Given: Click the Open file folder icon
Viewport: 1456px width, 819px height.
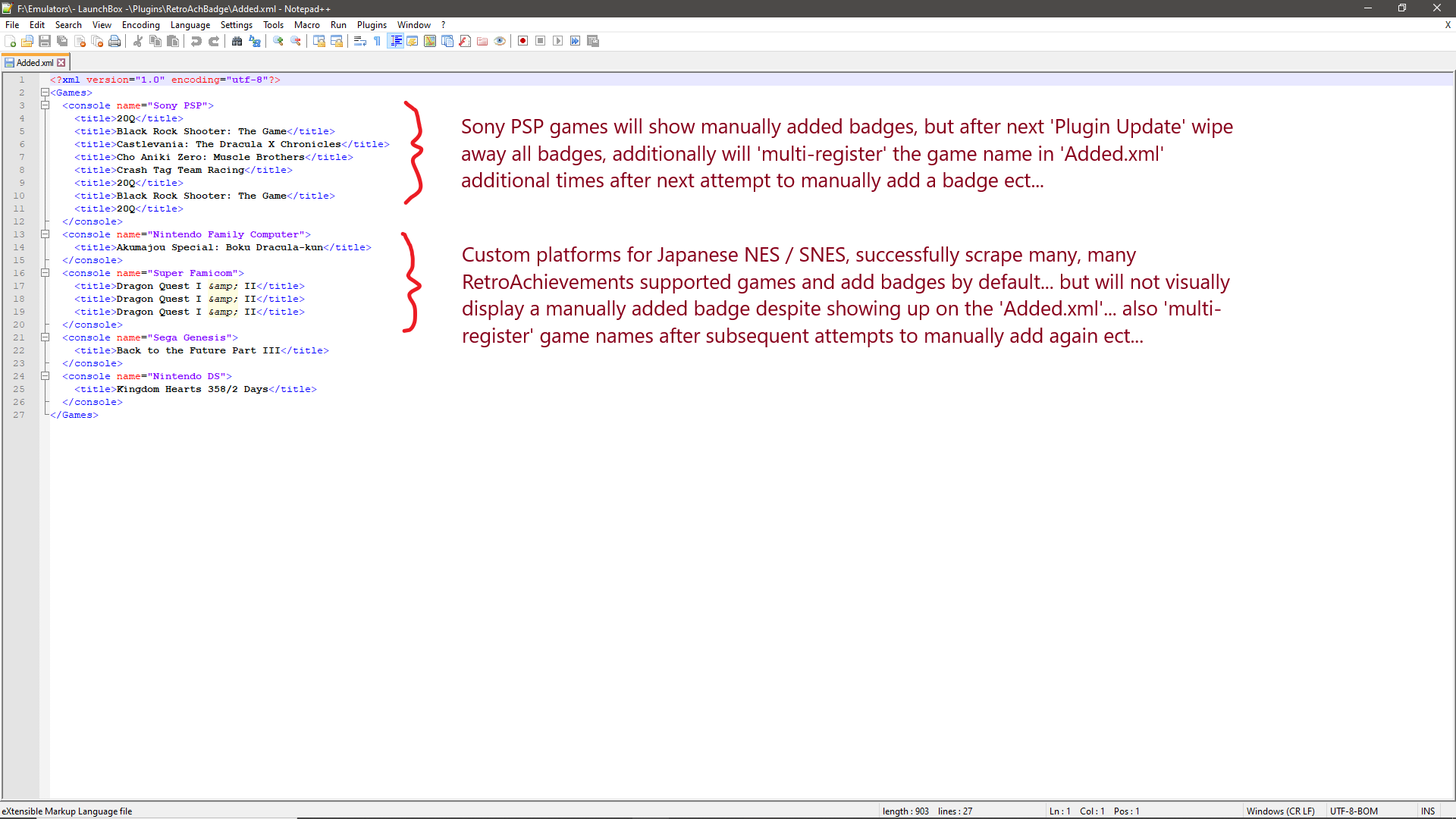Looking at the screenshot, I should (27, 41).
